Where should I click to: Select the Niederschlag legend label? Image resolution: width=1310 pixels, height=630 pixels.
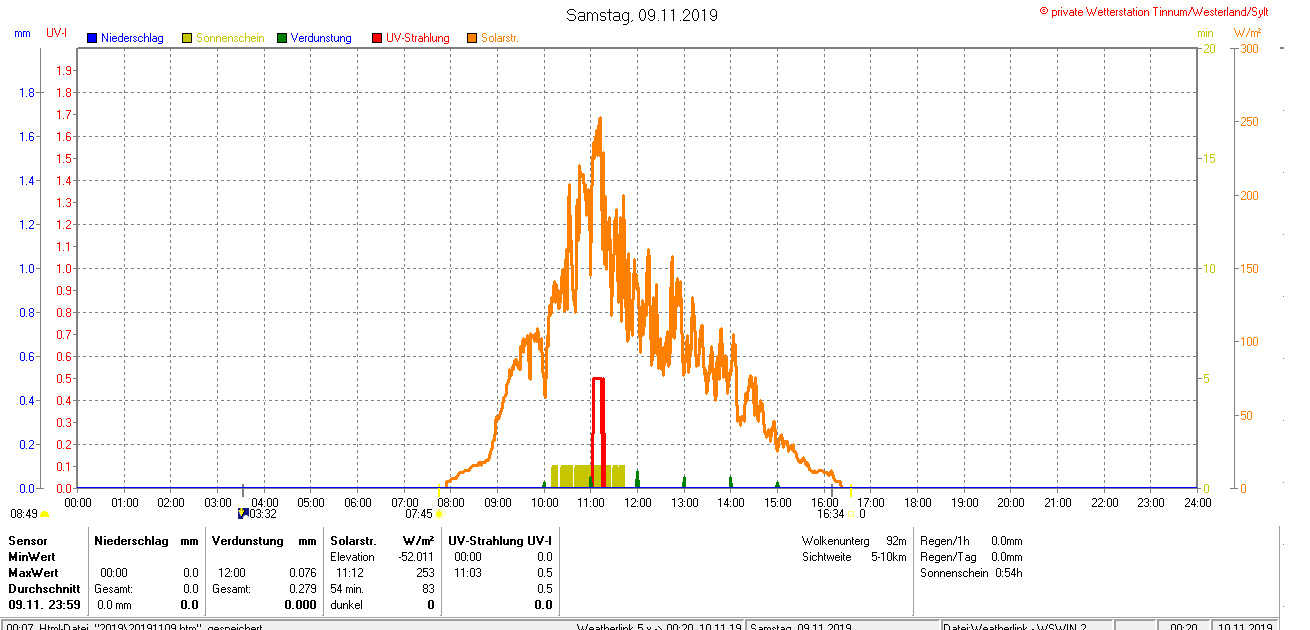click(132, 38)
